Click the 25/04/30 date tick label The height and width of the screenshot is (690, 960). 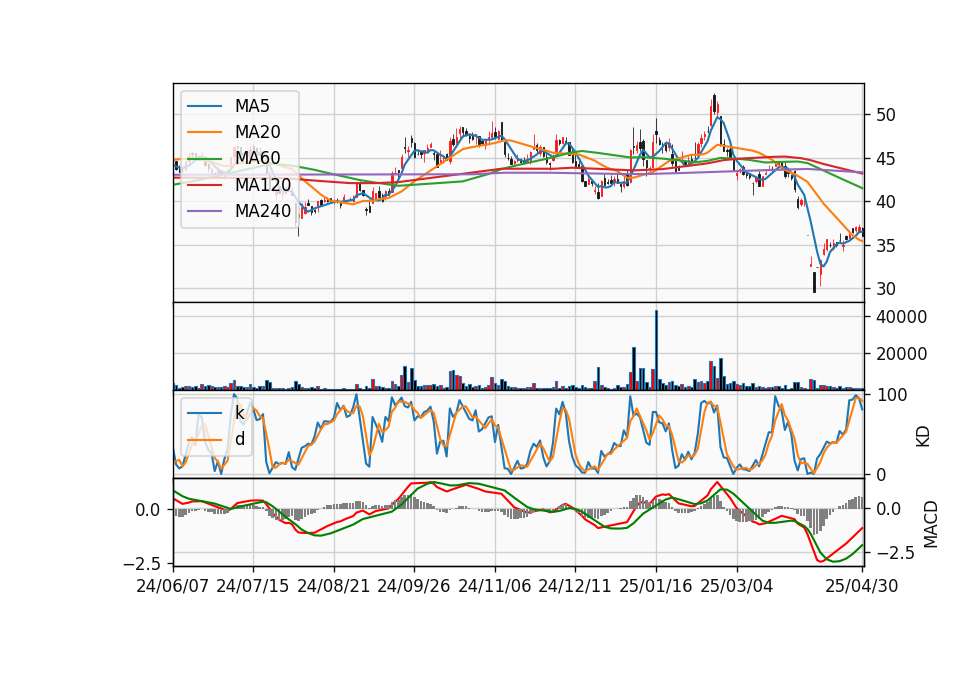pyautogui.click(x=862, y=586)
